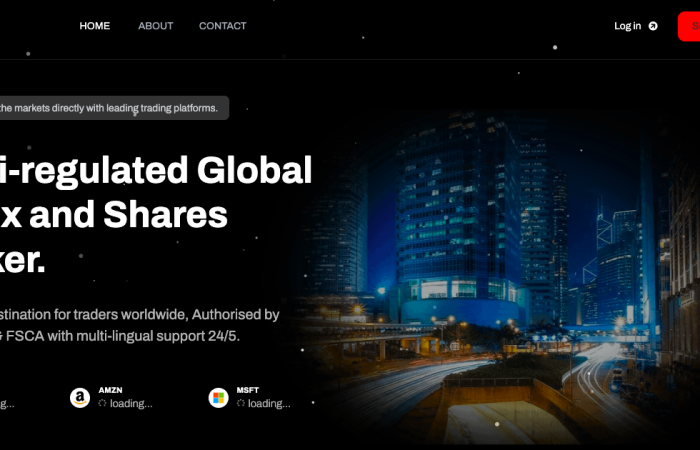Click the markets trading platforms banner pill
The image size is (700, 450).
coord(114,108)
